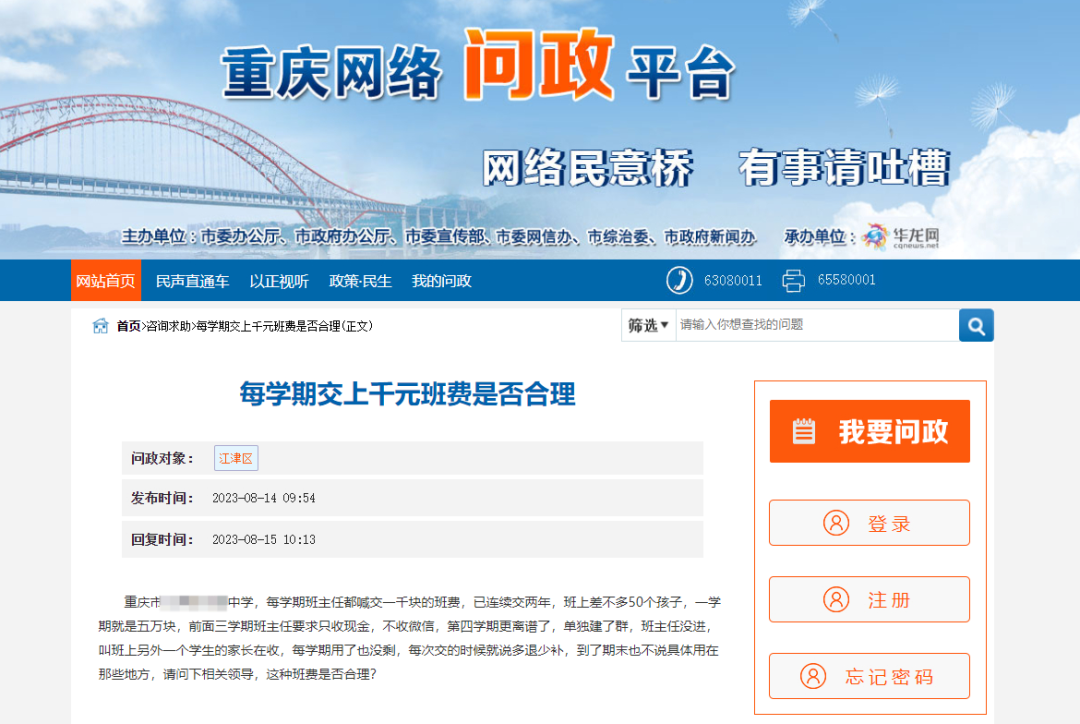Focus the question search input field
The width and height of the screenshot is (1080, 724).
pos(817,325)
